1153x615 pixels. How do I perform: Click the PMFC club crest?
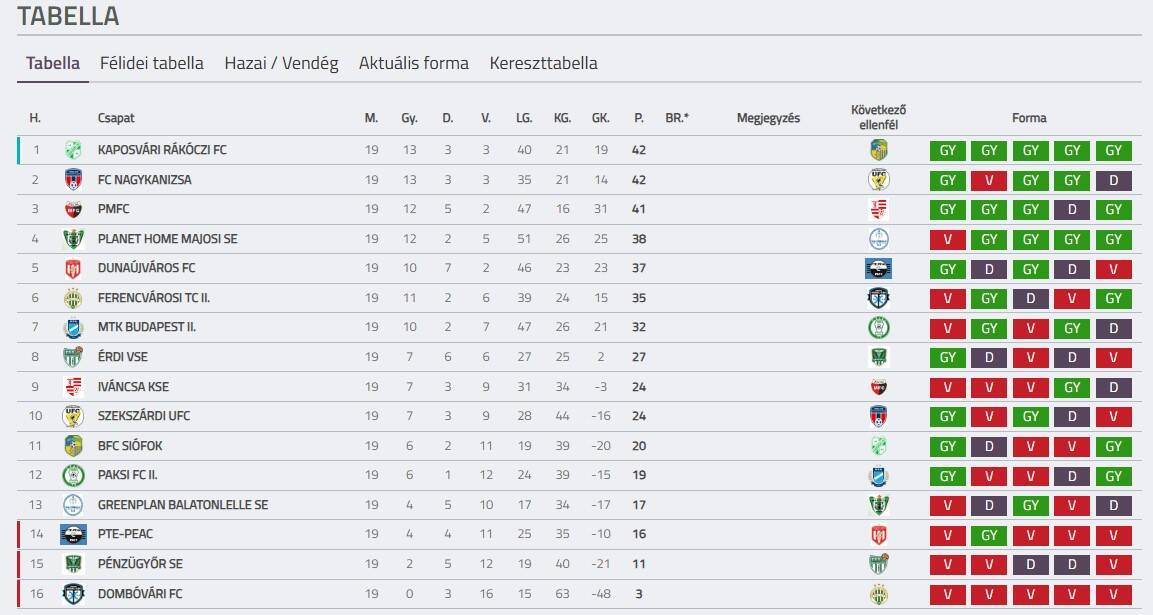pos(73,210)
